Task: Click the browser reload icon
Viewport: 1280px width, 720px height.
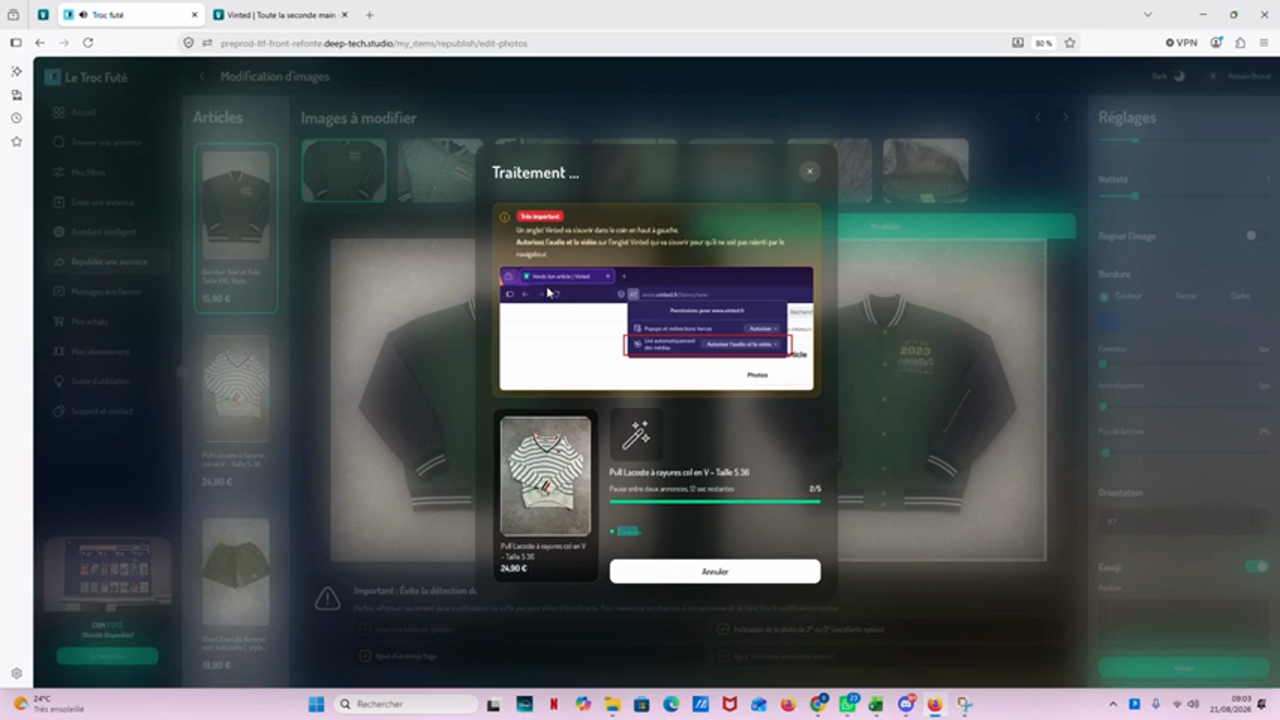Action: coord(88,43)
